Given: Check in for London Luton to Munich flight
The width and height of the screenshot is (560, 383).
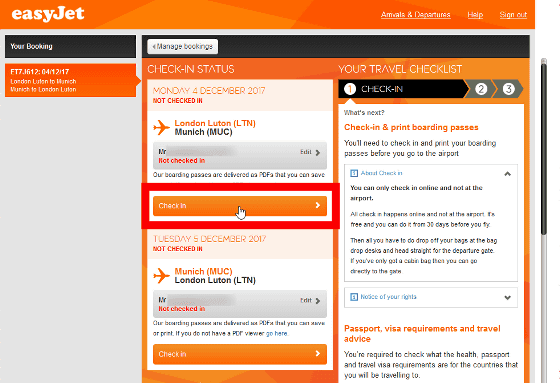Looking at the screenshot, I should coord(240,206).
